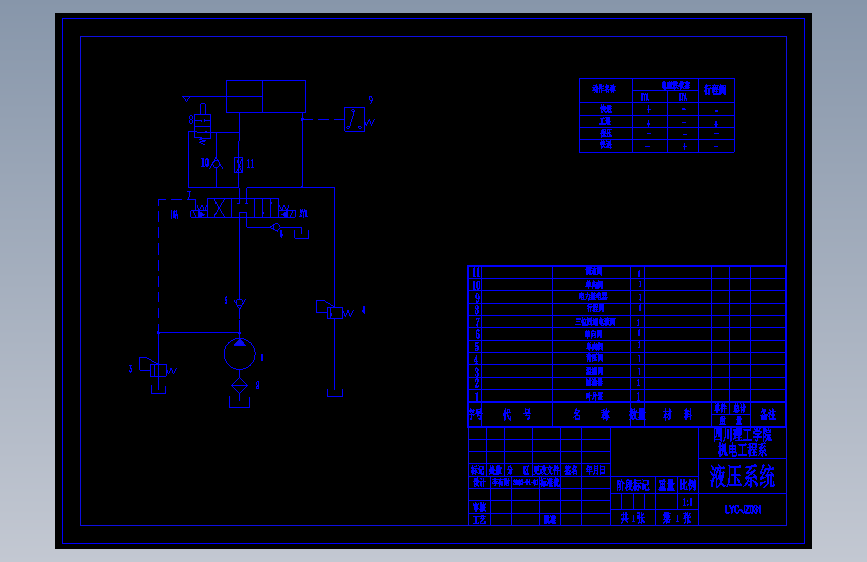Select the check valve symbol labeled 5
Screen dimensions: 867x562
tap(239, 303)
